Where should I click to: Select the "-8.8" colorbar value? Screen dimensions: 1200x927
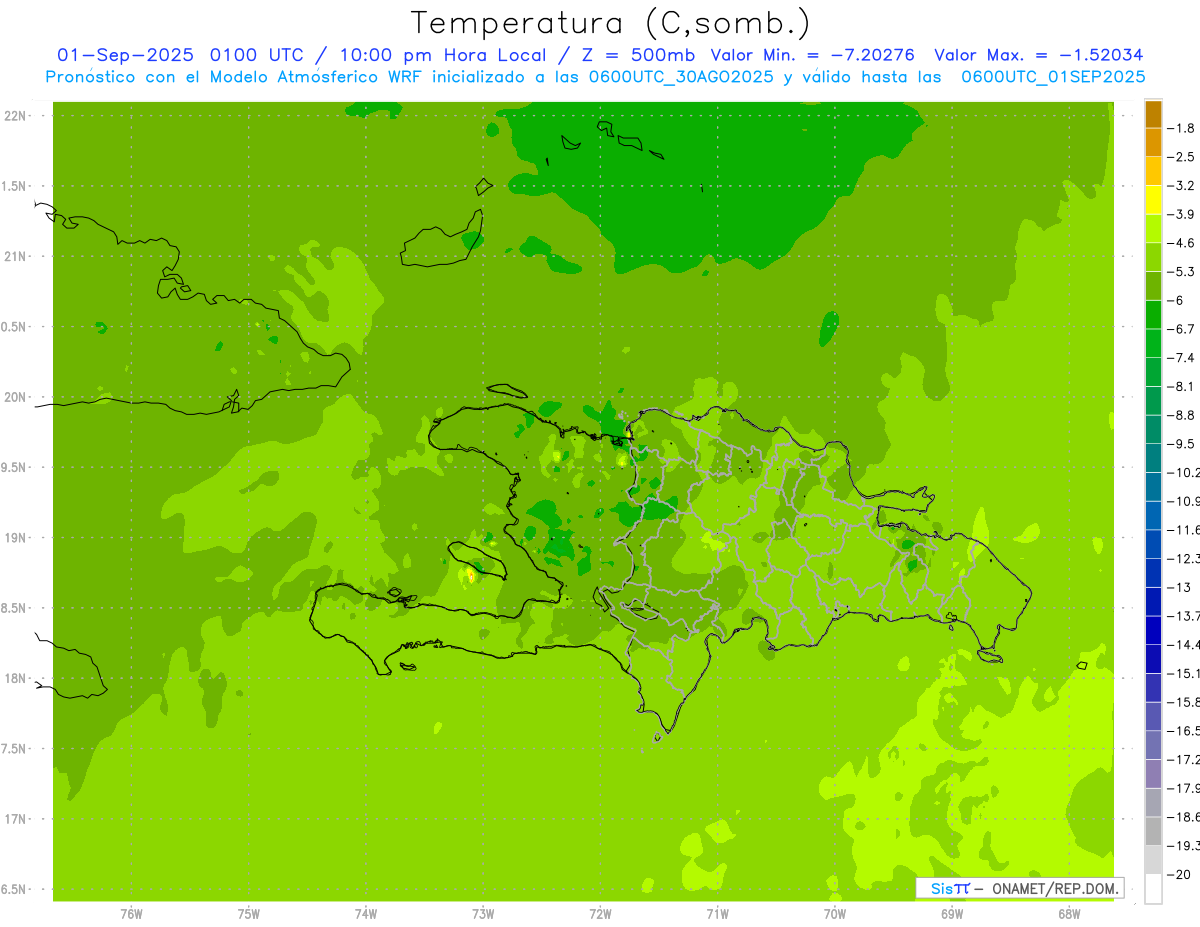(1181, 415)
